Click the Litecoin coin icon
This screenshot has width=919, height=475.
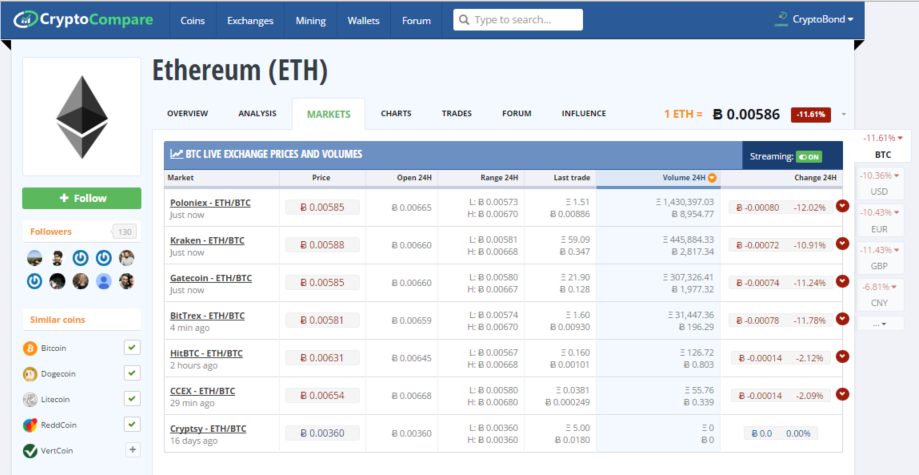(x=30, y=399)
